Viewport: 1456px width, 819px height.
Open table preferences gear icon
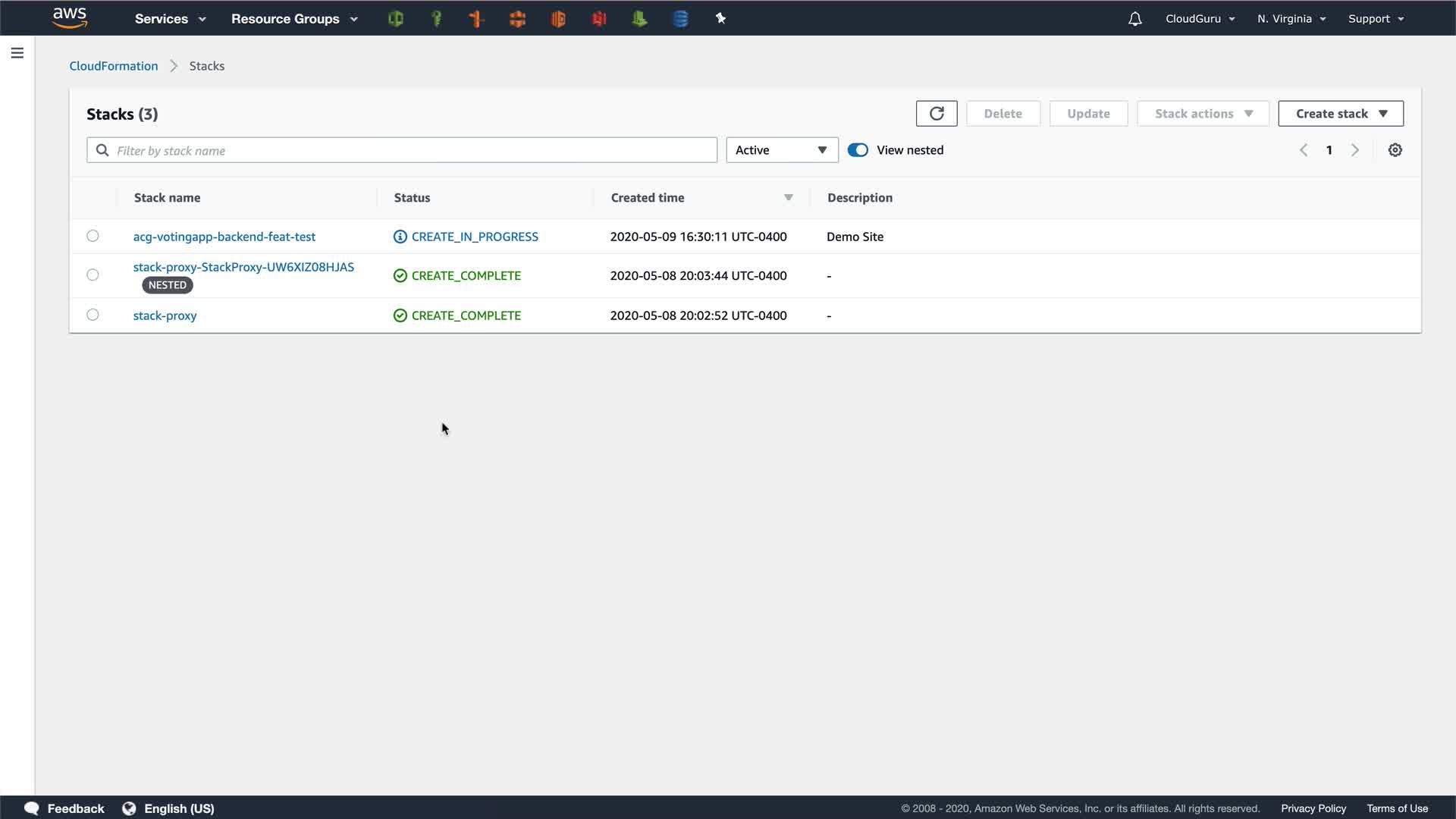1395,150
